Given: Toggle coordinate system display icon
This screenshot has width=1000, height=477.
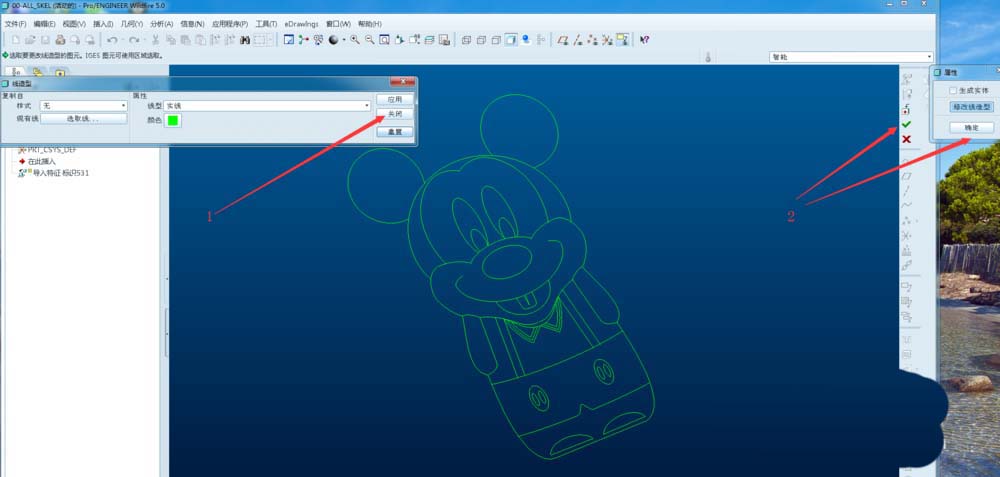Looking at the screenshot, I should [607, 40].
